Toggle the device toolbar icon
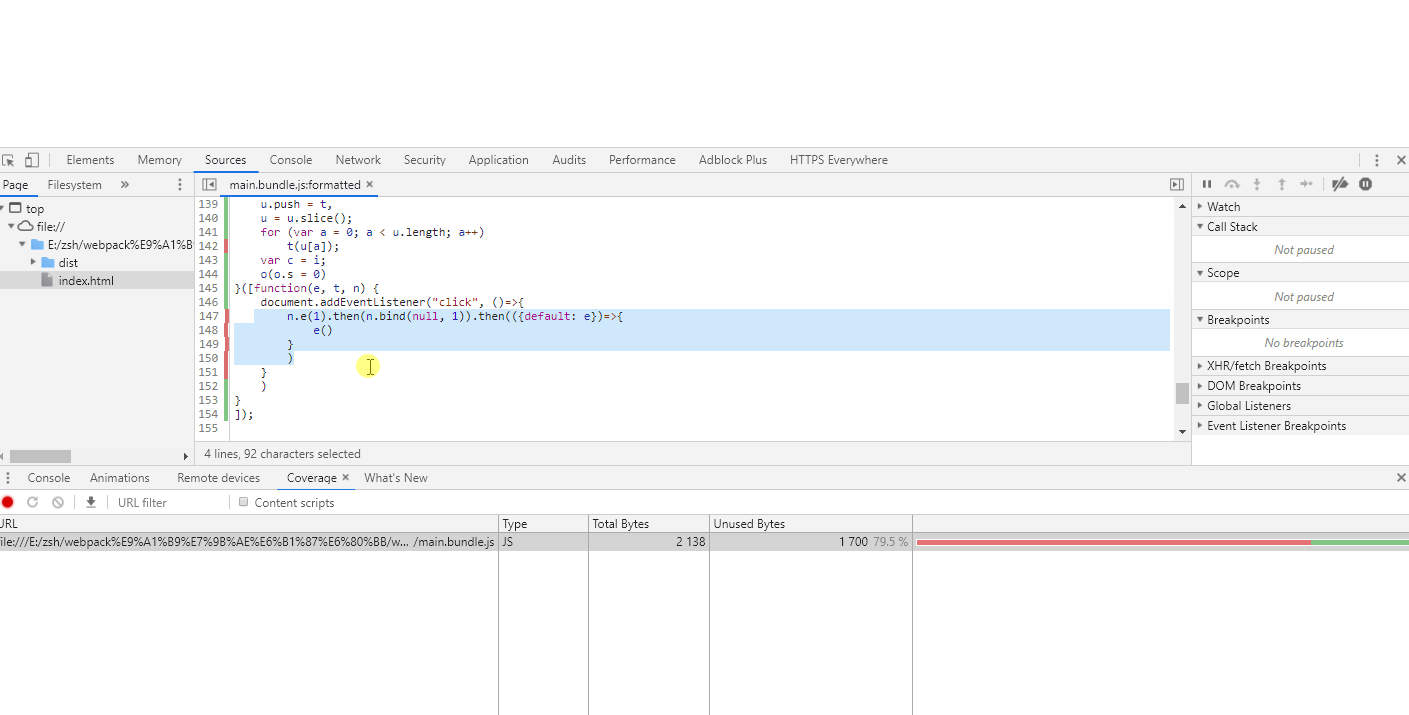This screenshot has width=1409, height=715. point(31,160)
